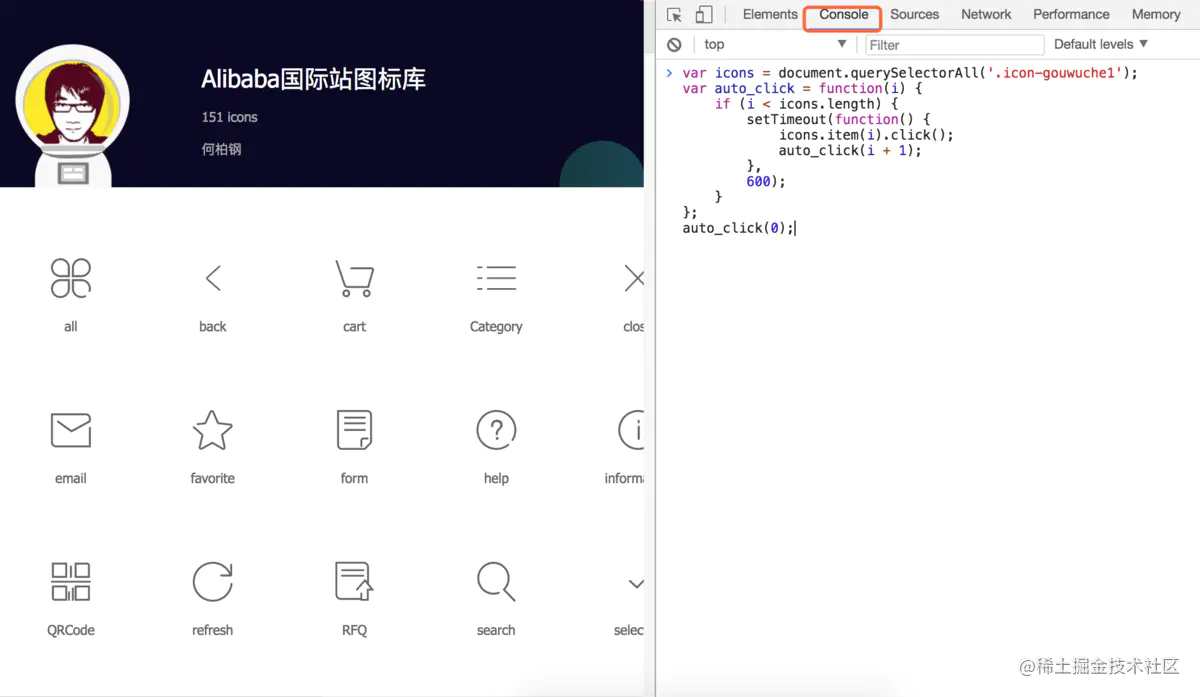
Task: Select the Category list icon
Action: 496,279
